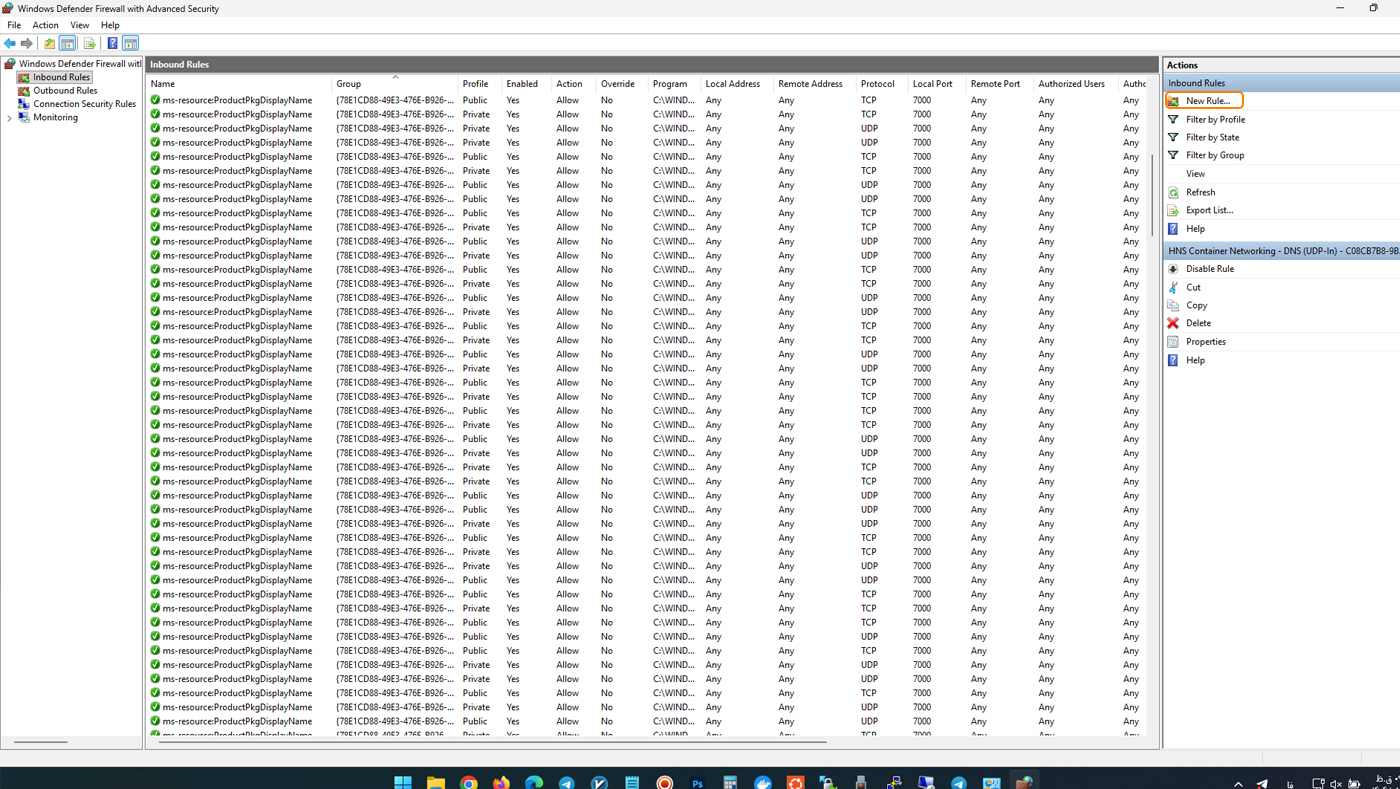This screenshot has width=1400, height=789.
Task: Select Outbound Rules in the tree
Action: [65, 90]
